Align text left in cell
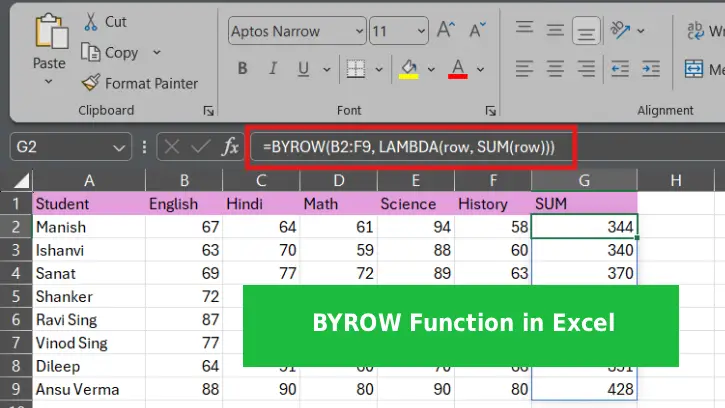This screenshot has height=408, width=725. click(524, 69)
